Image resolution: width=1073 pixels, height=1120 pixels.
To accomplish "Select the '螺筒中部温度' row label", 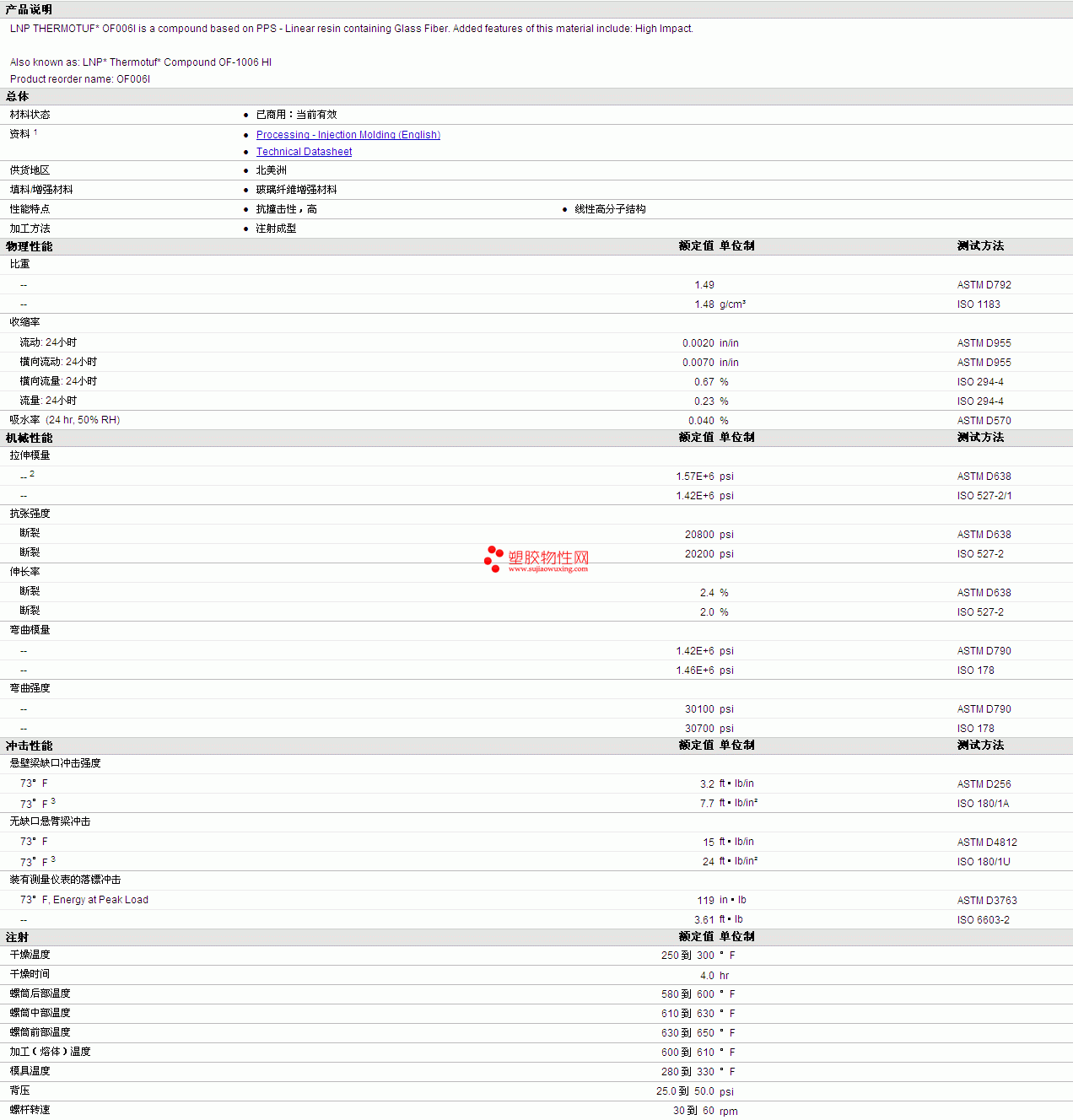I will (40, 1013).
